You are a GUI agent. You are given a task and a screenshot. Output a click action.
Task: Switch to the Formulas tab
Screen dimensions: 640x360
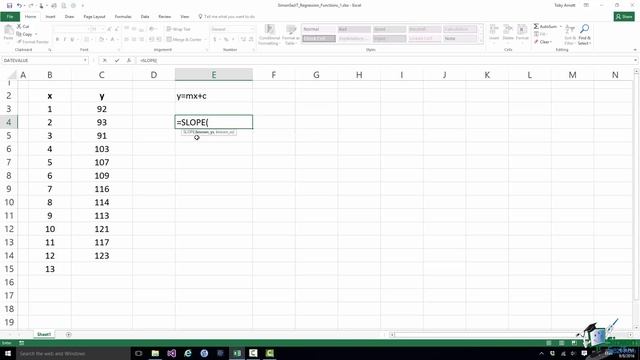(123, 17)
